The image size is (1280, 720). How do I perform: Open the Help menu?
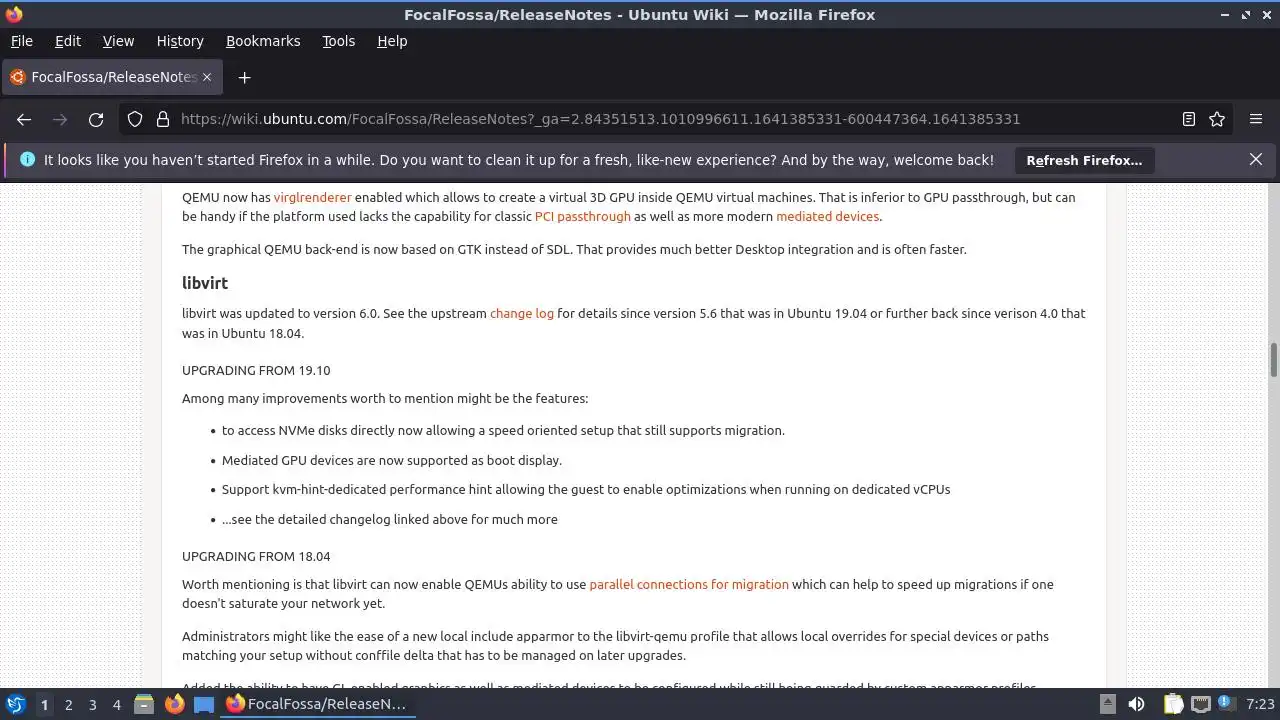tap(392, 41)
